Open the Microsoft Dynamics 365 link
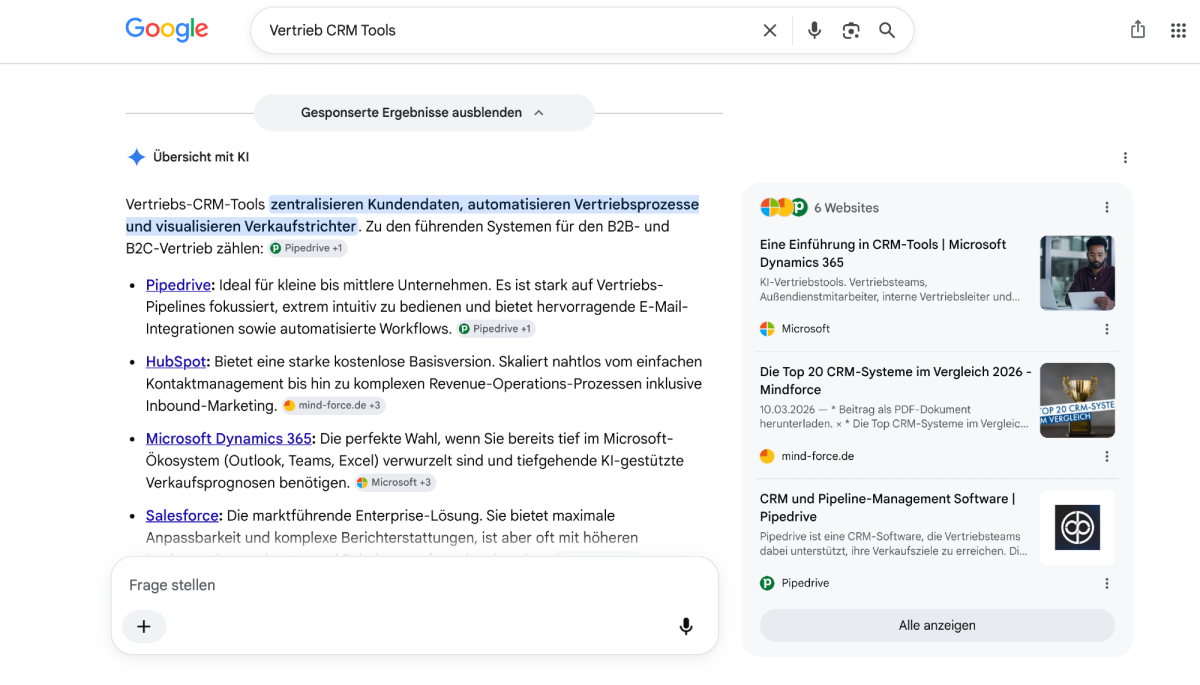Image resolution: width=1200 pixels, height=685 pixels. (x=229, y=439)
